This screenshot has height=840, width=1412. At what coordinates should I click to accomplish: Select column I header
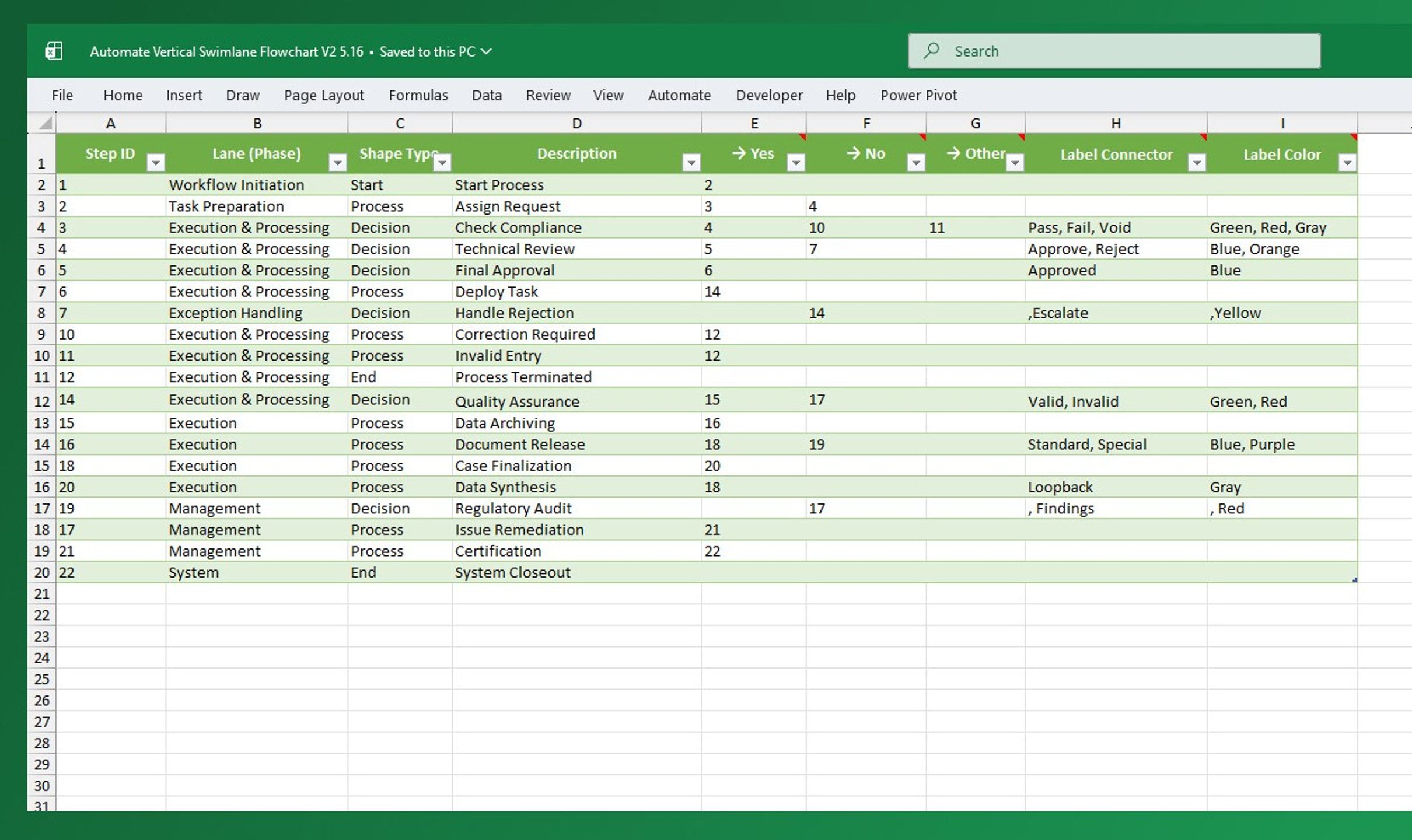(1282, 123)
